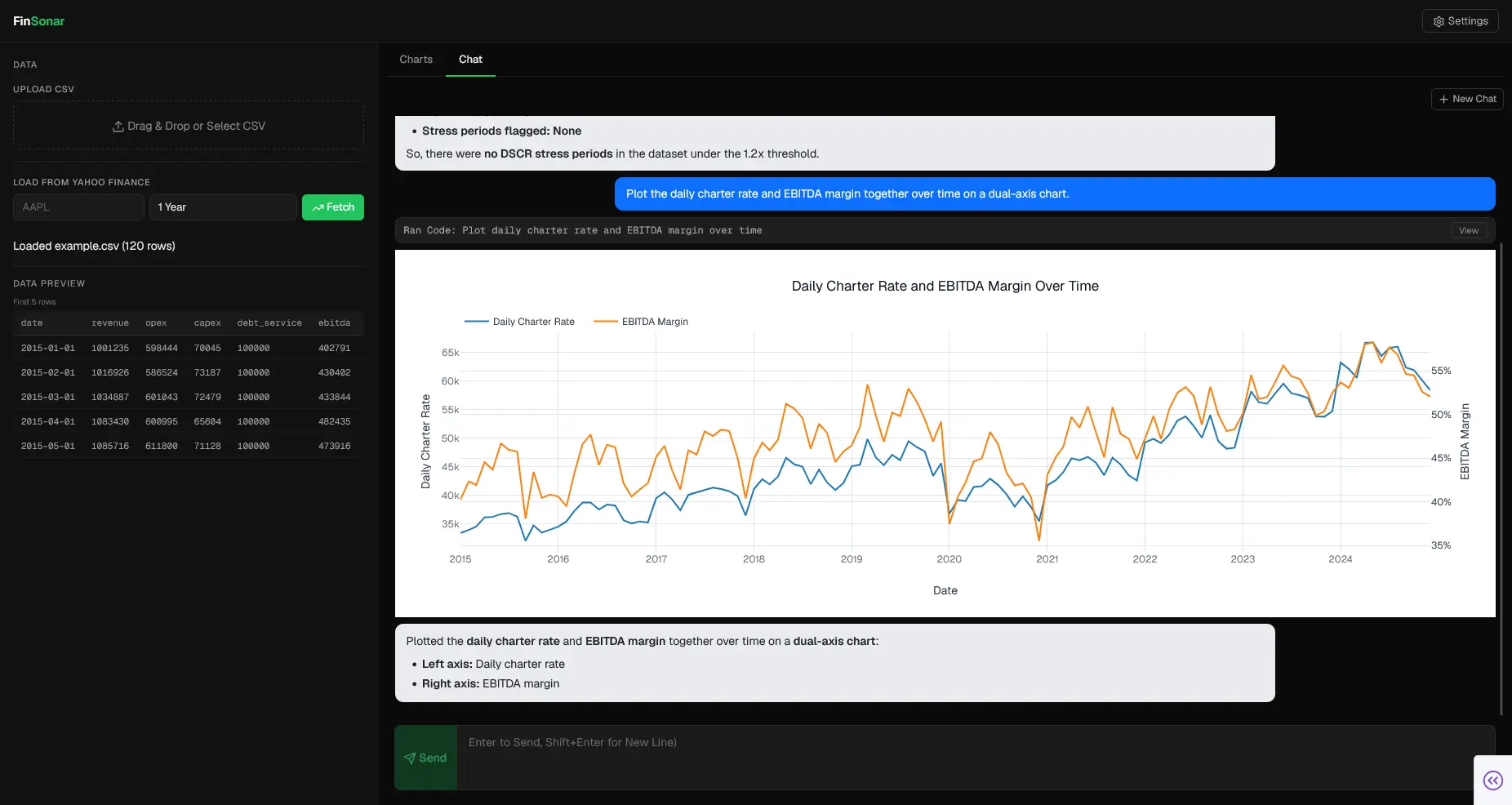Click the blue user prompt message bubble

point(1055,193)
